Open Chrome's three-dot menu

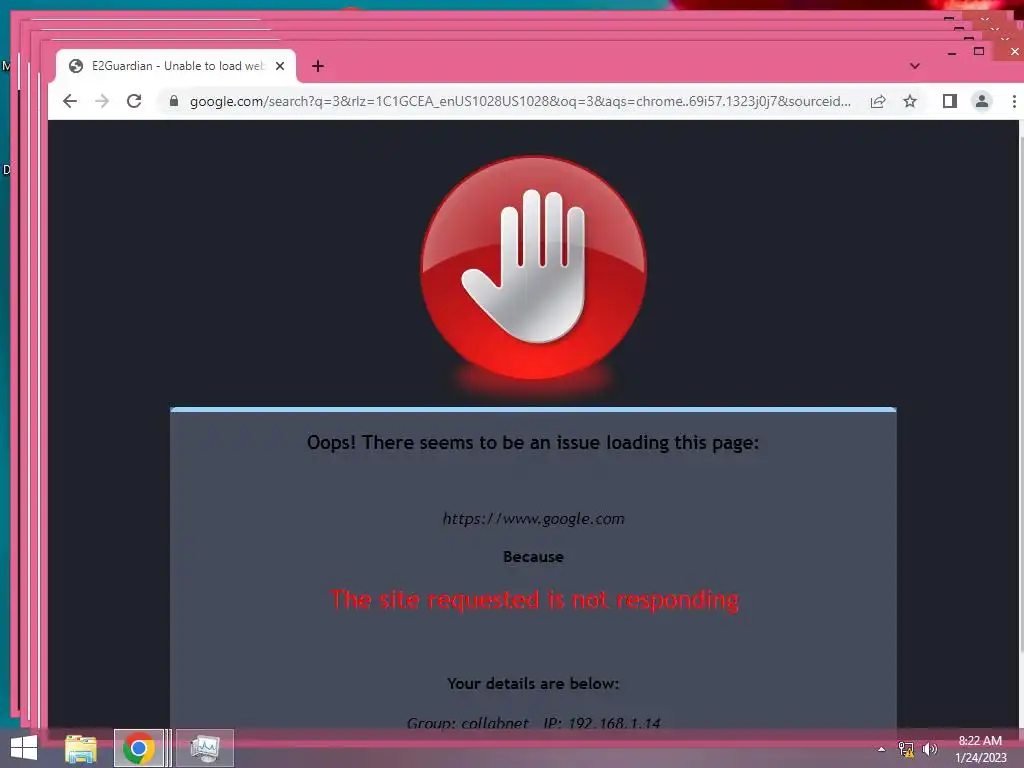(1014, 101)
